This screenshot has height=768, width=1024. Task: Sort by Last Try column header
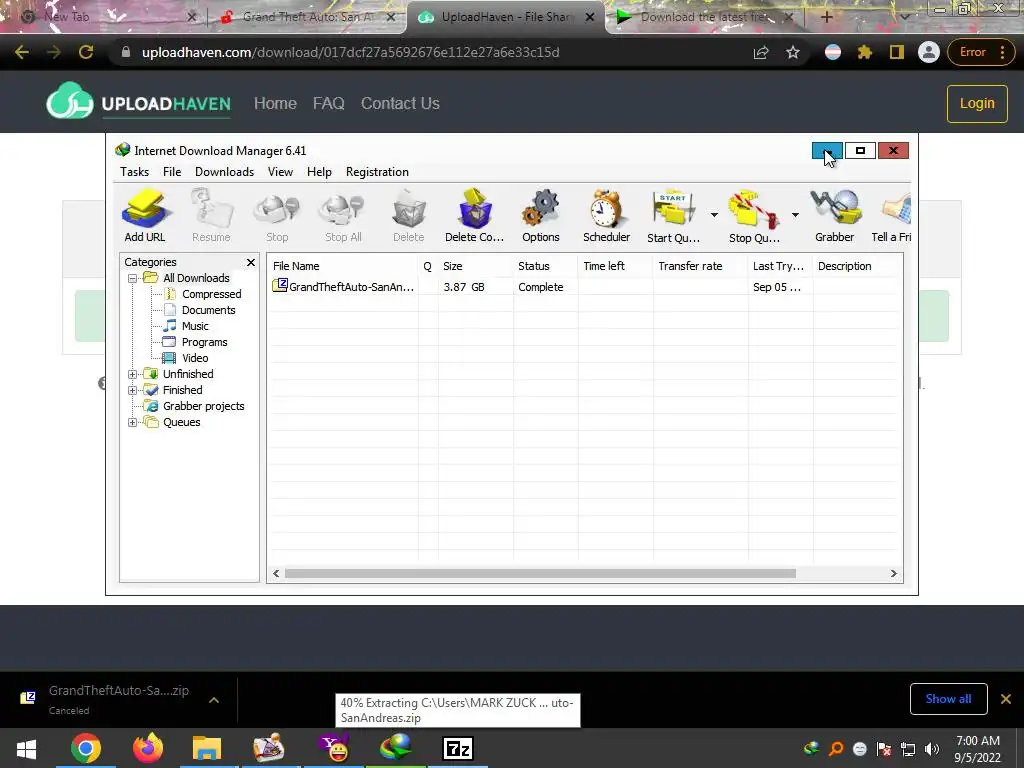[x=780, y=266]
